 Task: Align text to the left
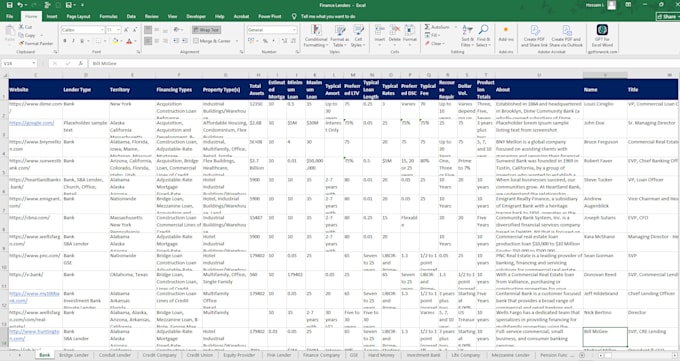coord(148,41)
